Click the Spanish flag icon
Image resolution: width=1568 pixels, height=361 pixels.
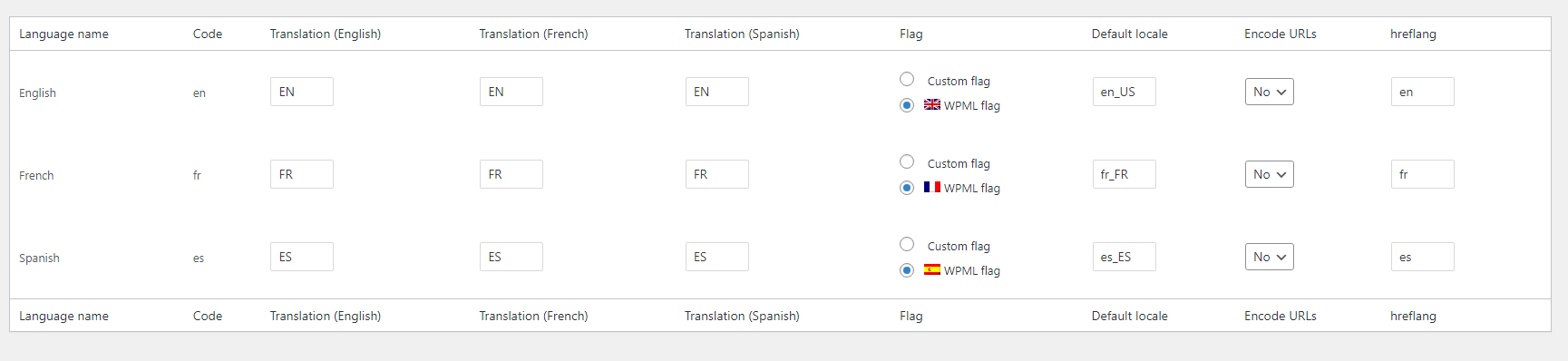click(932, 269)
